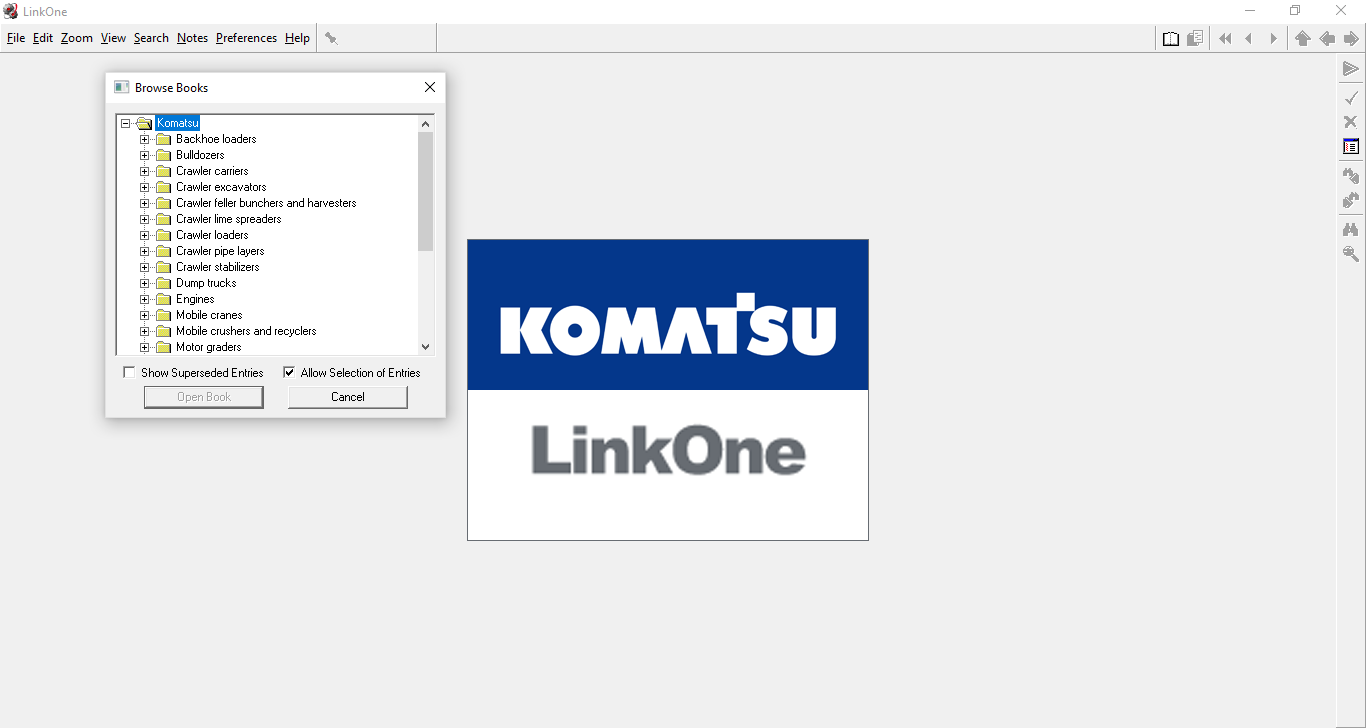Click the double-left rewind arrows icon
Viewport: 1366px width, 728px height.
click(1225, 38)
